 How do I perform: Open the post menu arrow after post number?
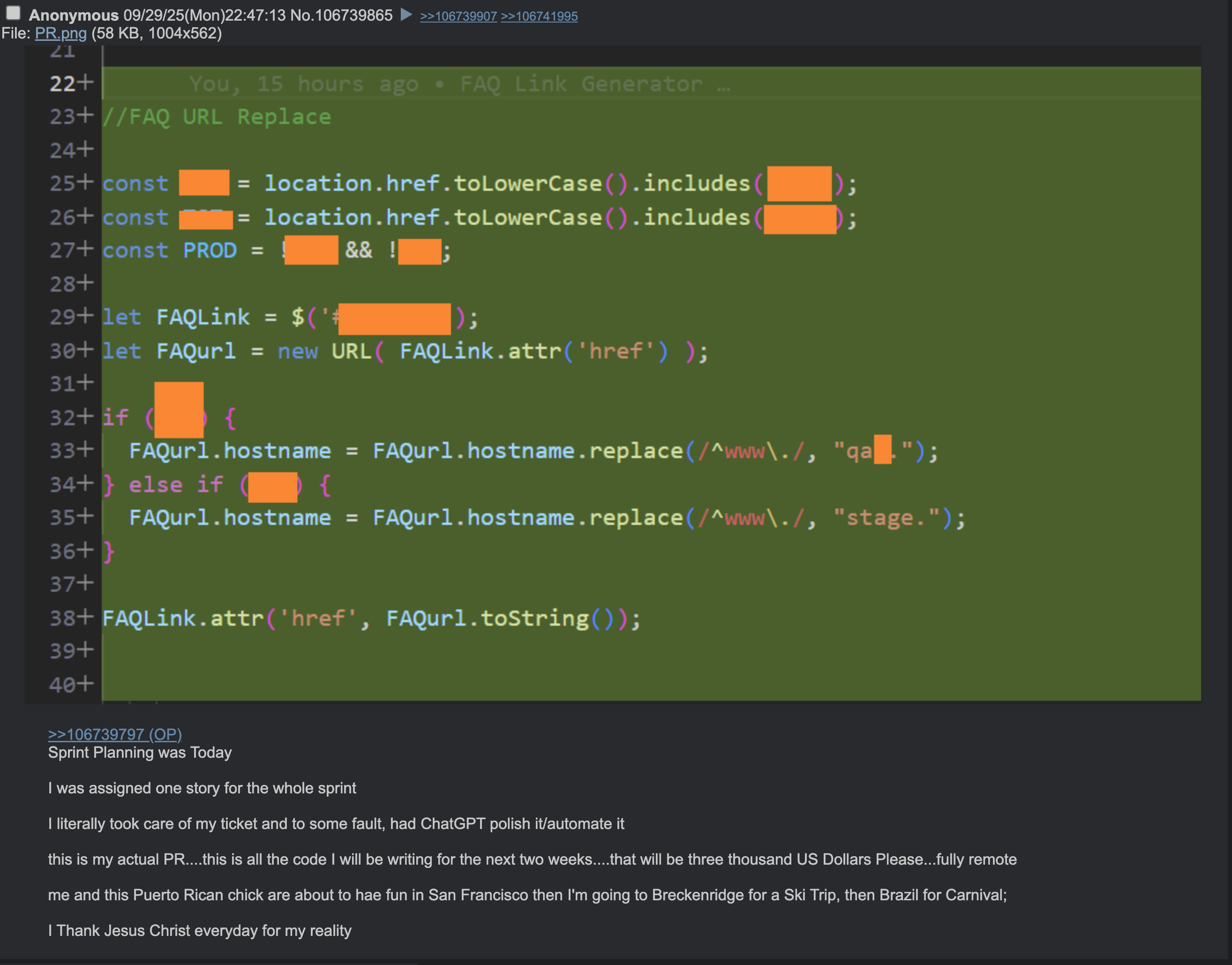click(x=406, y=15)
